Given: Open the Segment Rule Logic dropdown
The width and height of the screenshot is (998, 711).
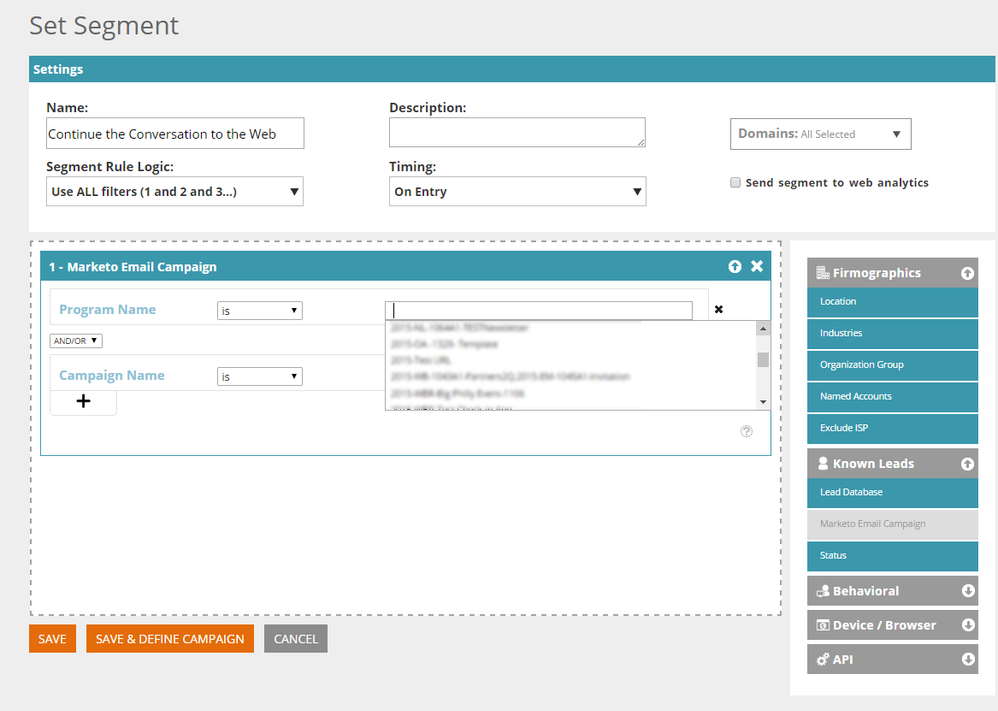Looking at the screenshot, I should (175, 192).
